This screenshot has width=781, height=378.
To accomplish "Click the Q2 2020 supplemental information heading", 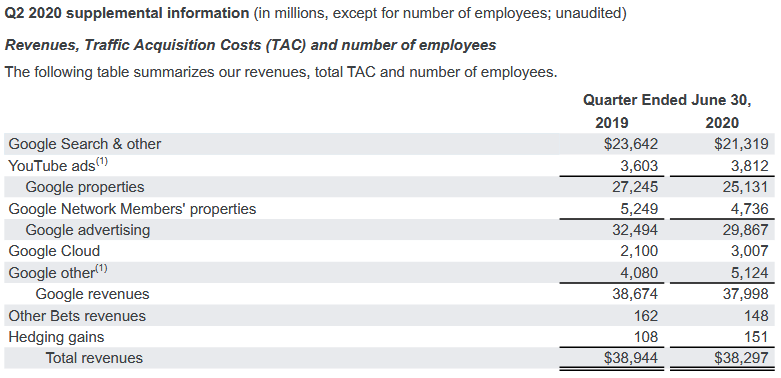I will 127,13.
